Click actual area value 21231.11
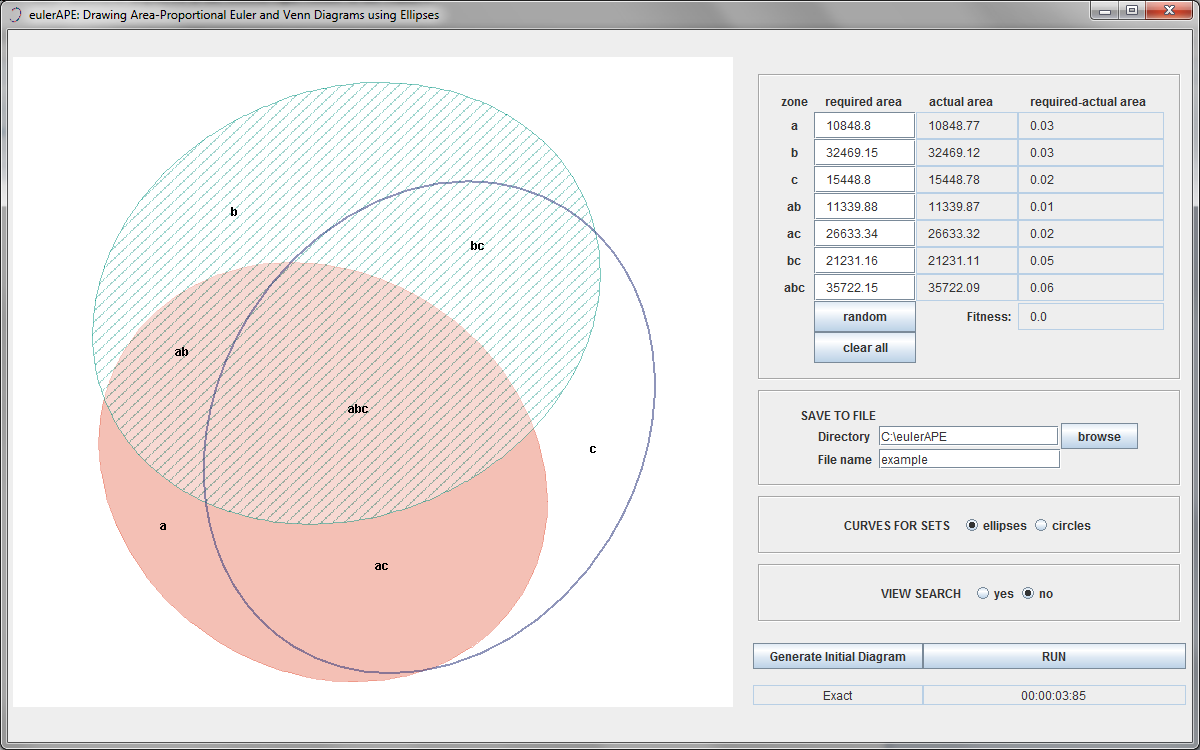The image size is (1200, 750). point(967,260)
